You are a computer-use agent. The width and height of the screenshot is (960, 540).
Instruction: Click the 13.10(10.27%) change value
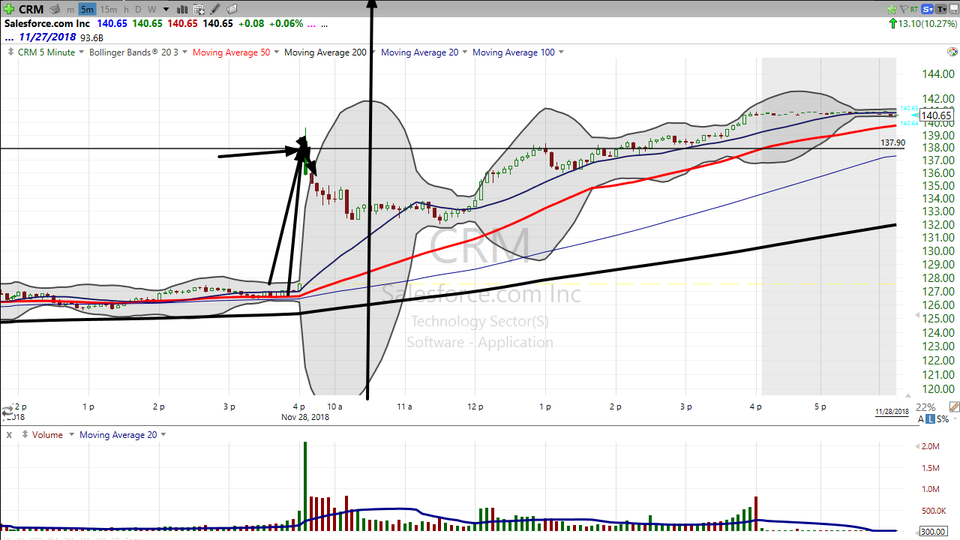928,23
